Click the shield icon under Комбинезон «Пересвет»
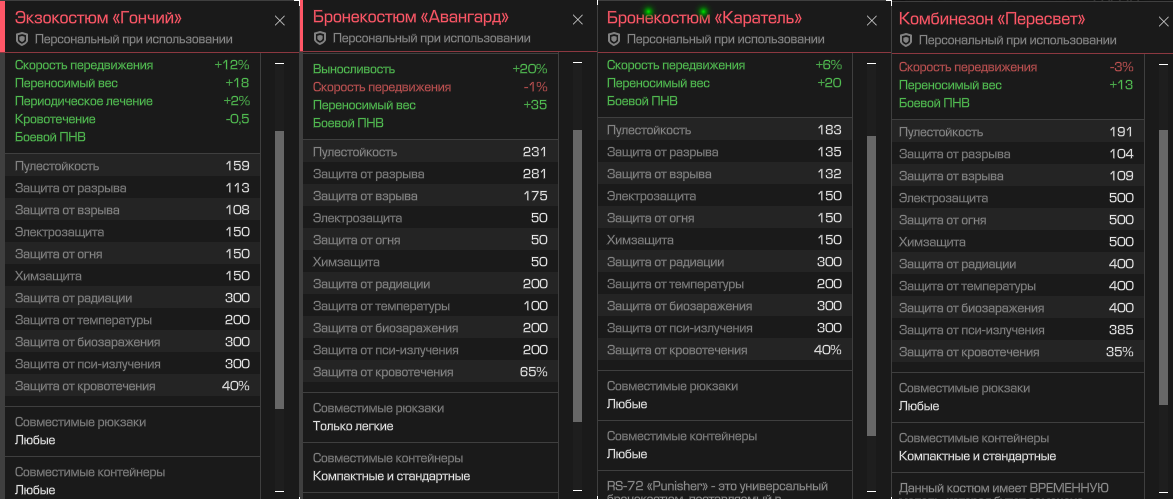Screen dimensions: 1173x499 tap(906, 40)
